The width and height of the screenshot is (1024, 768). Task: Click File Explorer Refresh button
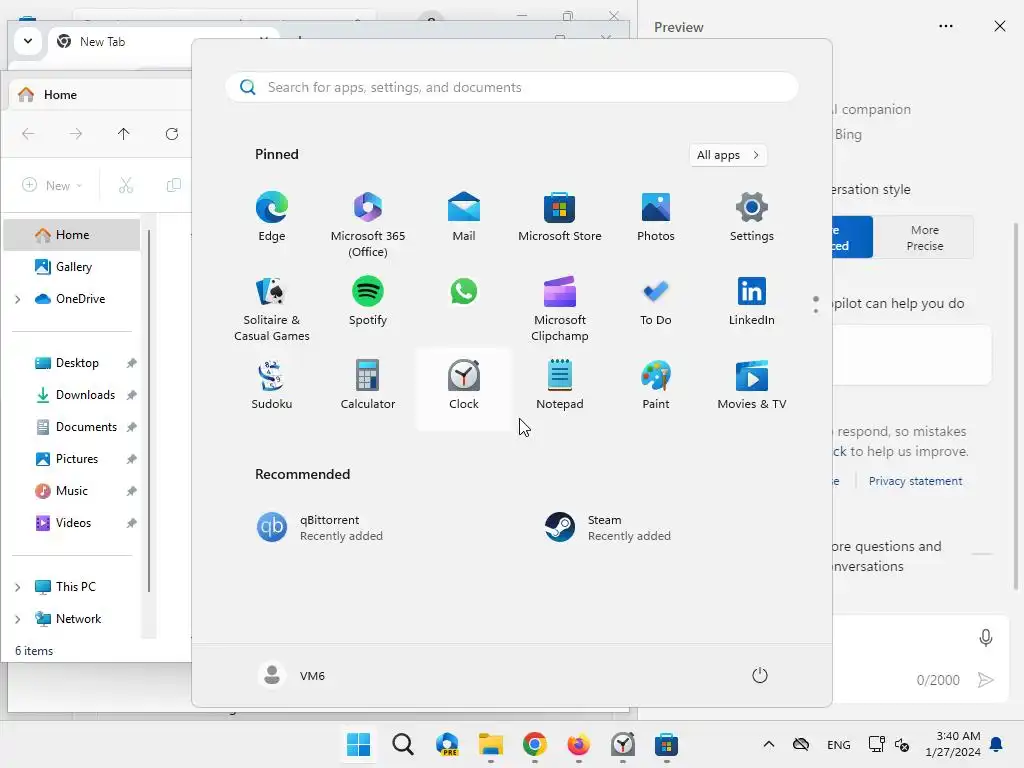click(172, 134)
